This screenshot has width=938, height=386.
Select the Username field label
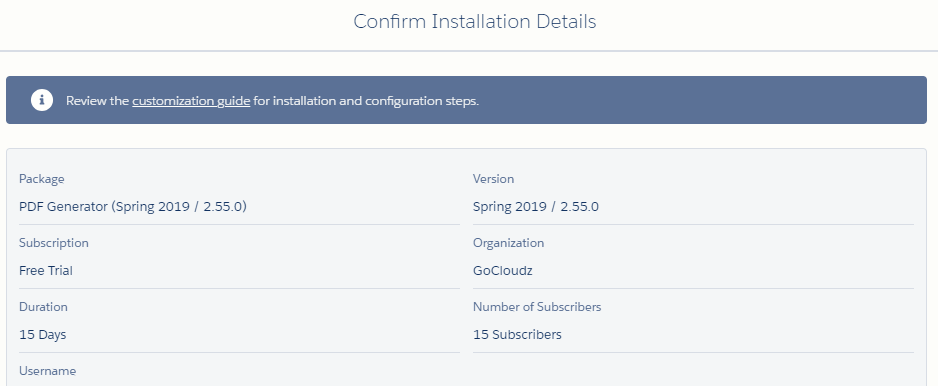tap(47, 371)
